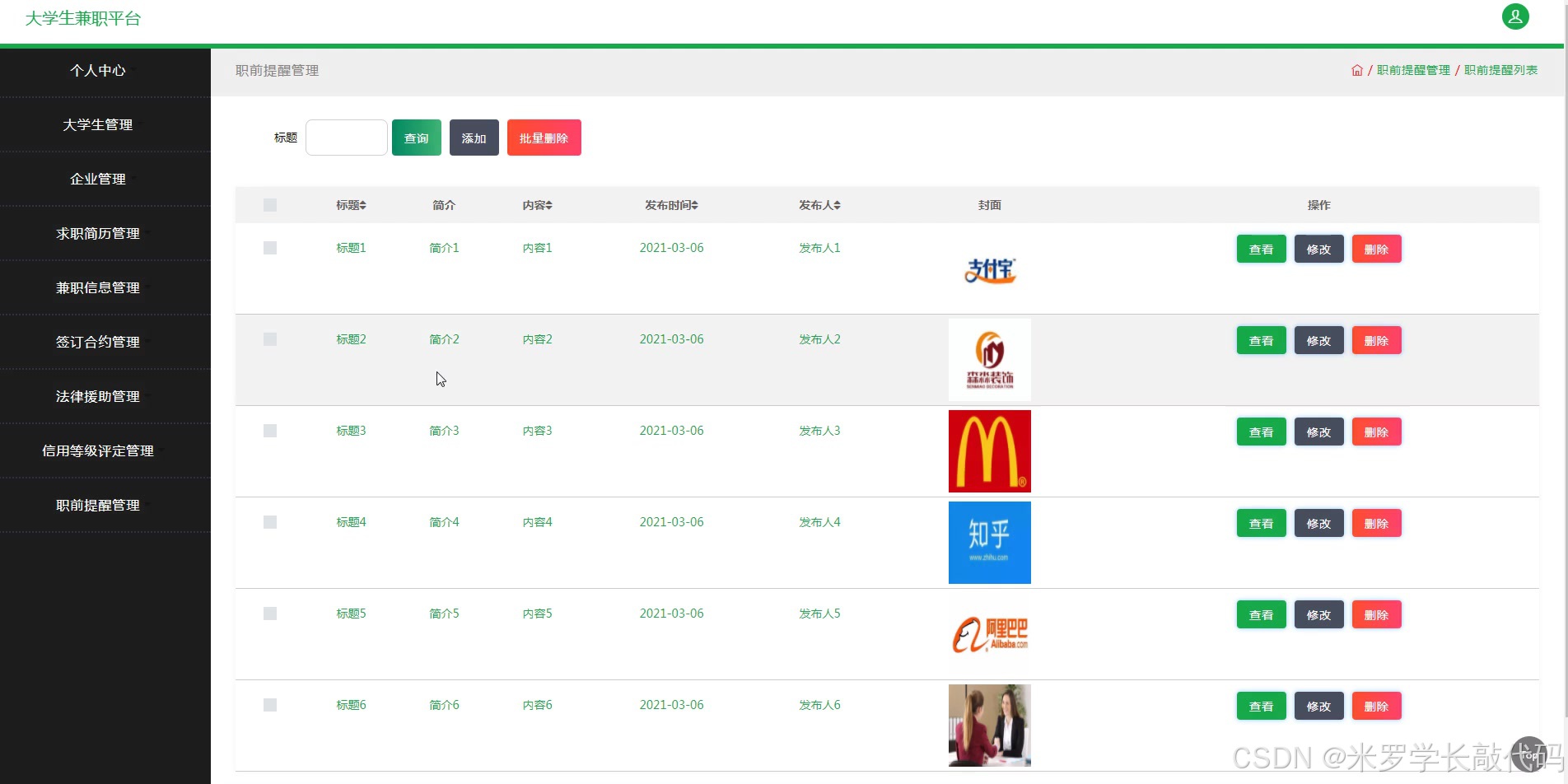This screenshot has height=784, width=1568.
Task: Click the 大学生兼职平台 site title
Action: (83, 18)
